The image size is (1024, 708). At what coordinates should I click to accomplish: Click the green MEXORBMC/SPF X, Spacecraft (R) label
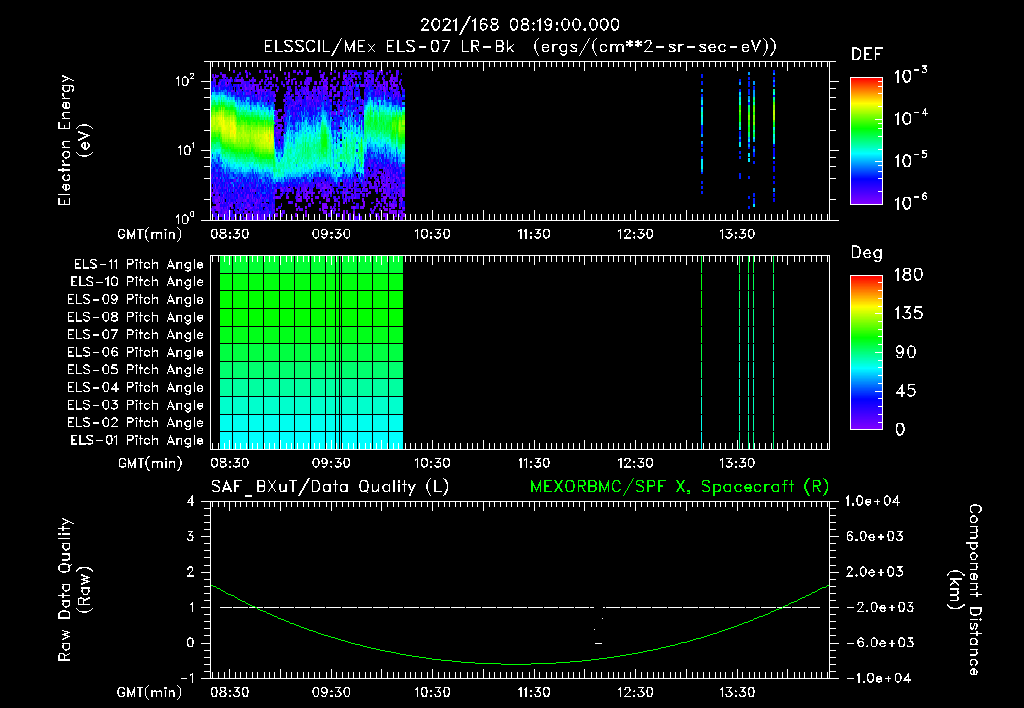pyautogui.click(x=679, y=487)
